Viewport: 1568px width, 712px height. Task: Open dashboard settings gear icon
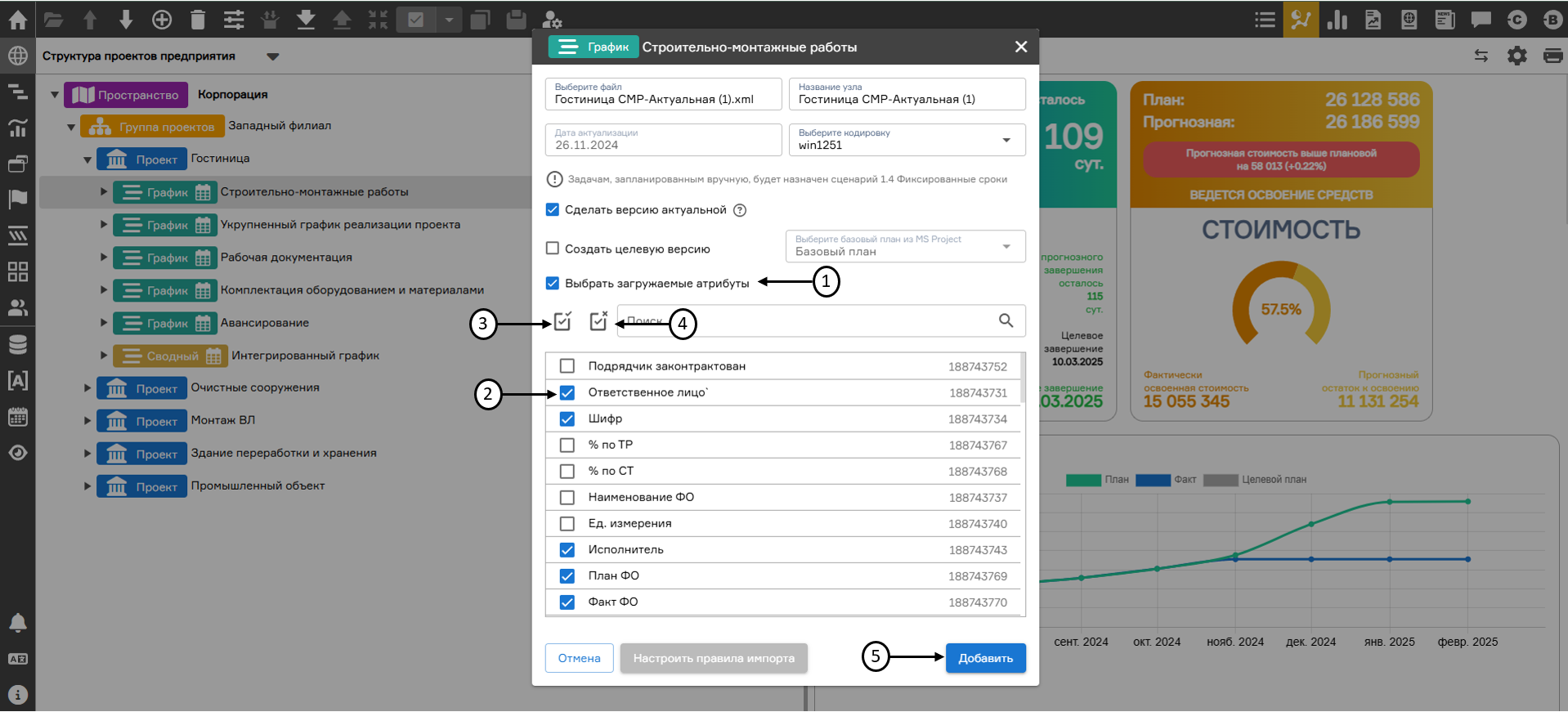click(x=1517, y=56)
